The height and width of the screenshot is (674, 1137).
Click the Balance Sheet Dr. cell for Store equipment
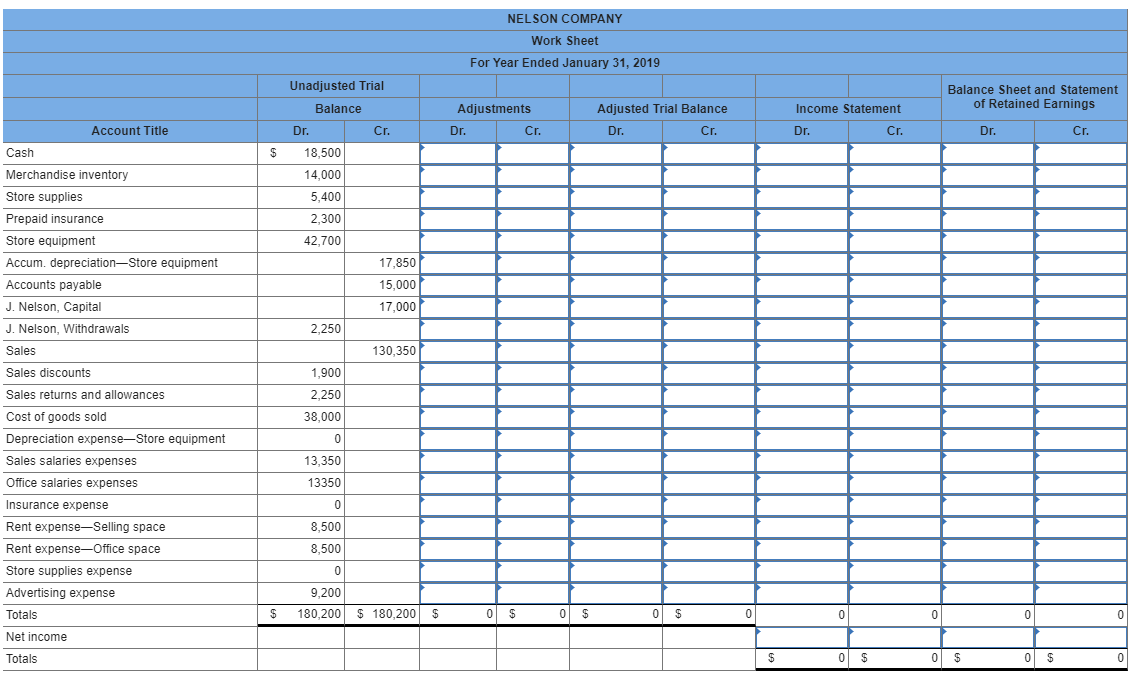(x=985, y=241)
